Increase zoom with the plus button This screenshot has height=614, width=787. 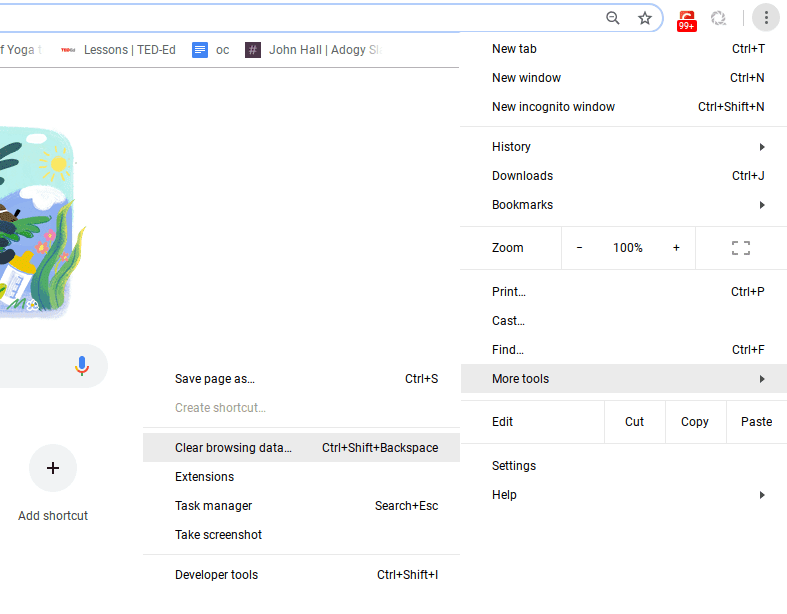[x=676, y=248]
